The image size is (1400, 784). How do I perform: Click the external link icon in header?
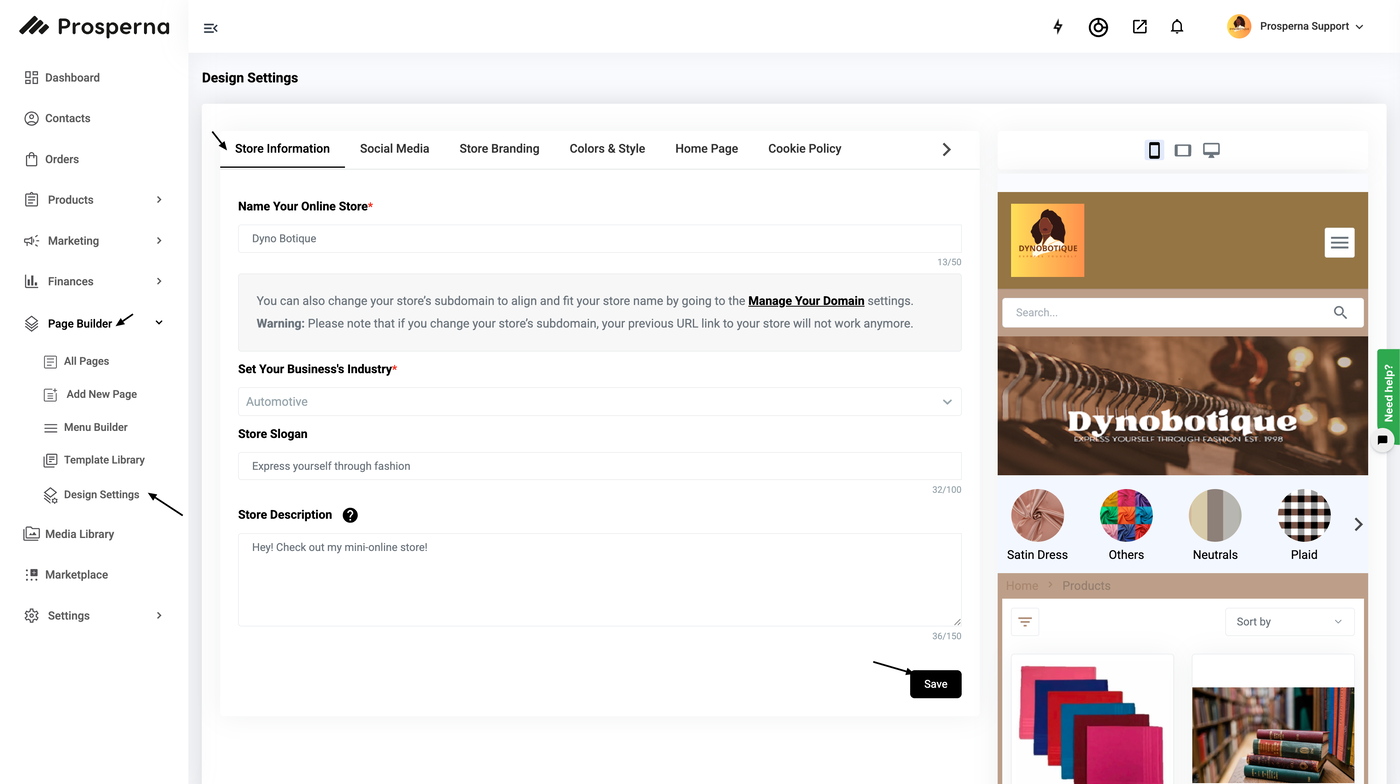1139,27
